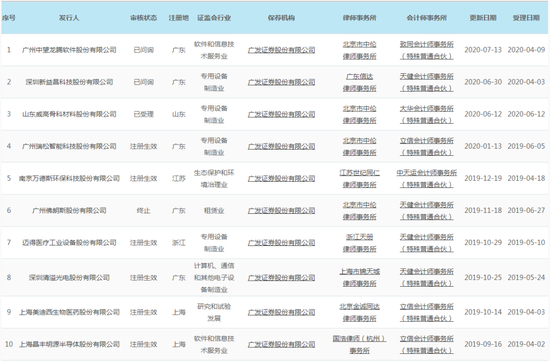The width and height of the screenshot is (550, 361).
Task: Click the 保荐机构 column header
Action: (x=281, y=18)
